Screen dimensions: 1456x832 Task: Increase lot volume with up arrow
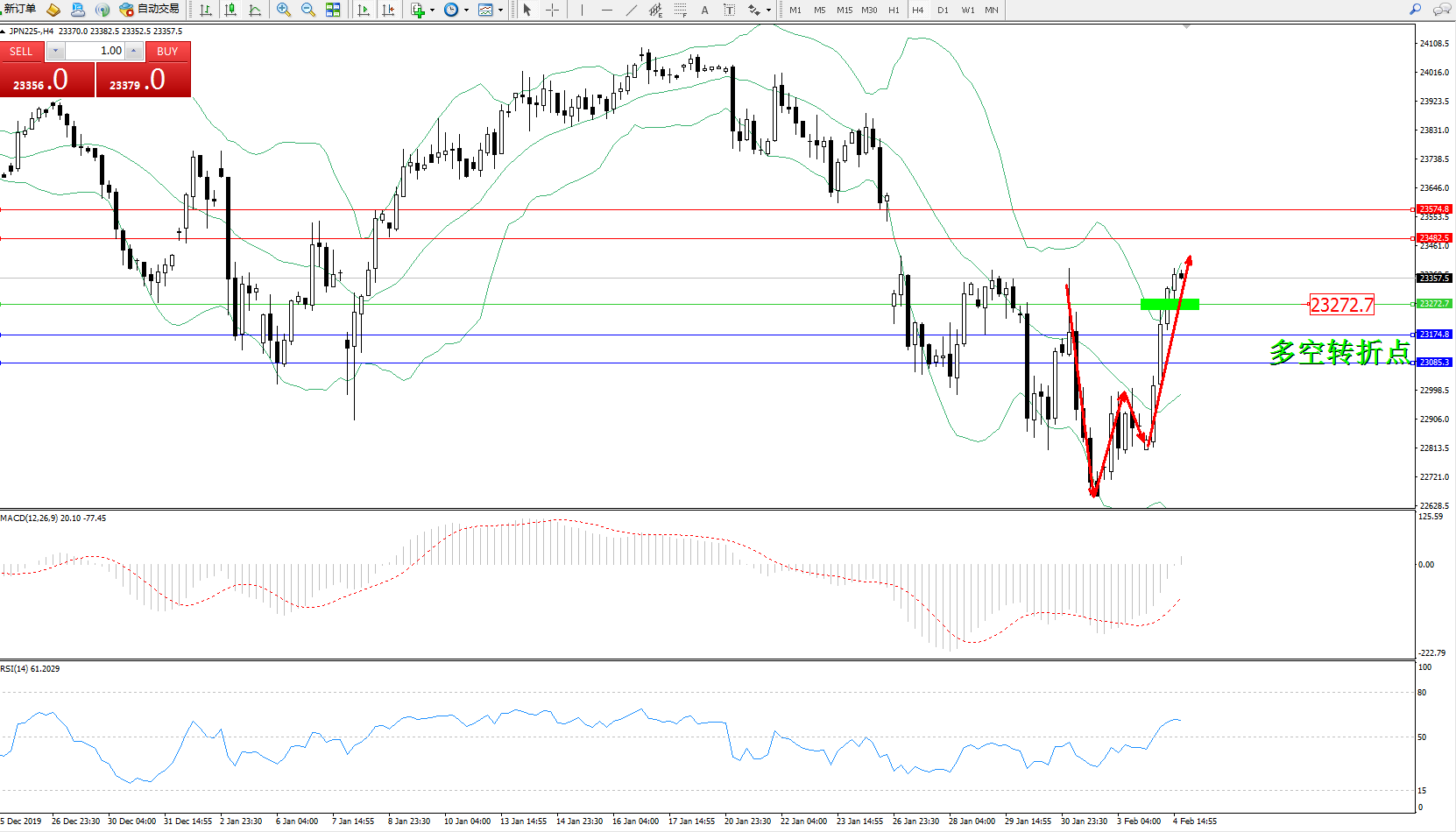133,51
